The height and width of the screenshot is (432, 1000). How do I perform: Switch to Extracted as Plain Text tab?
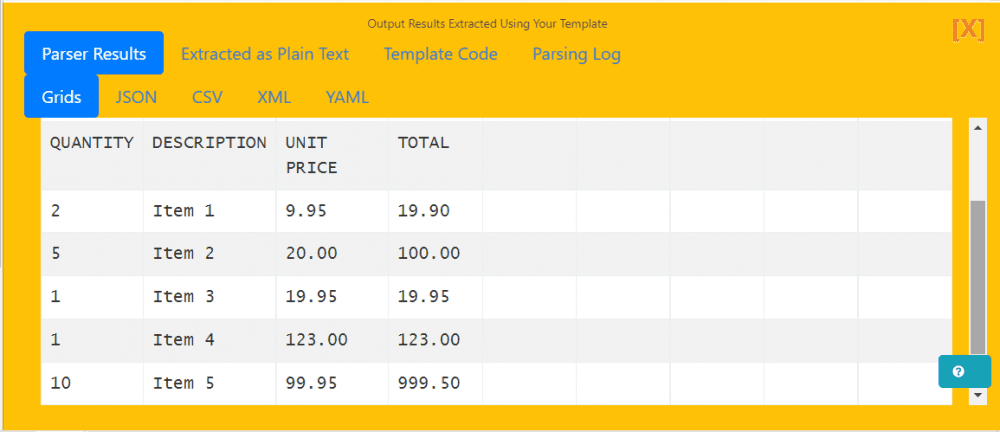(265, 54)
